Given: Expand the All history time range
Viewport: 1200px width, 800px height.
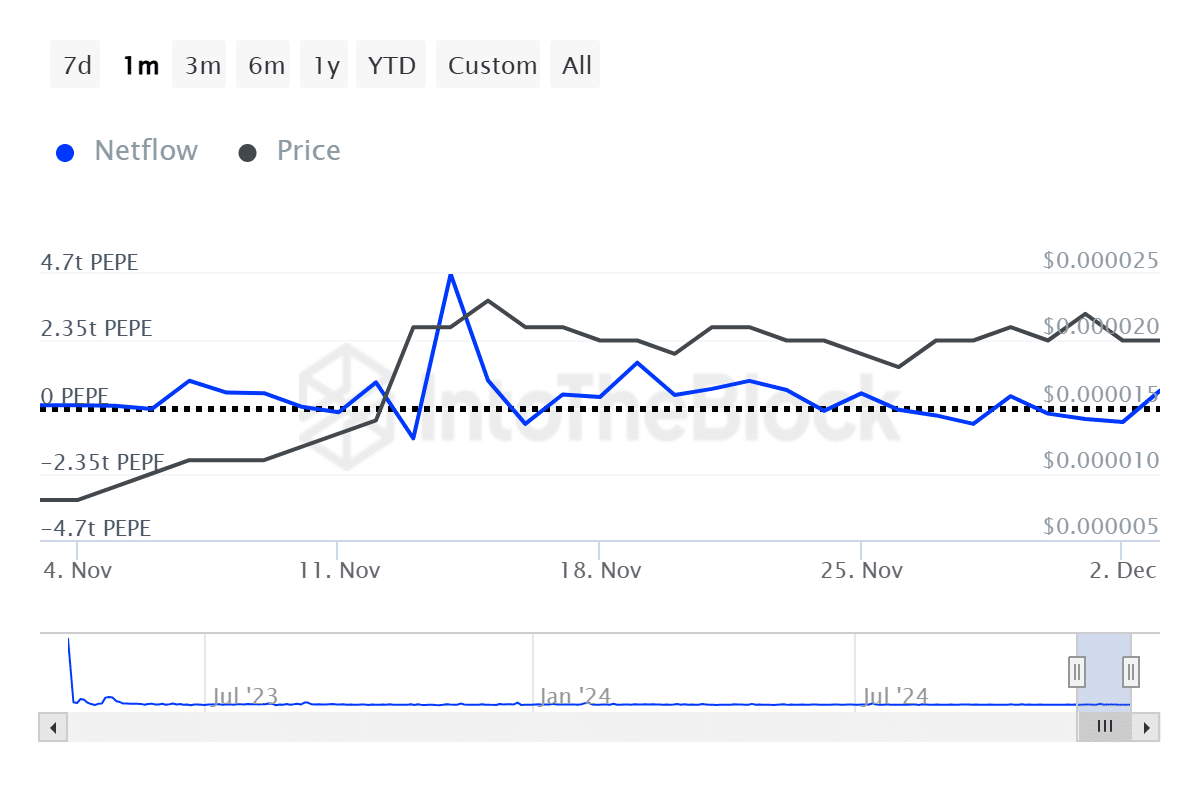Looking at the screenshot, I should [575, 64].
